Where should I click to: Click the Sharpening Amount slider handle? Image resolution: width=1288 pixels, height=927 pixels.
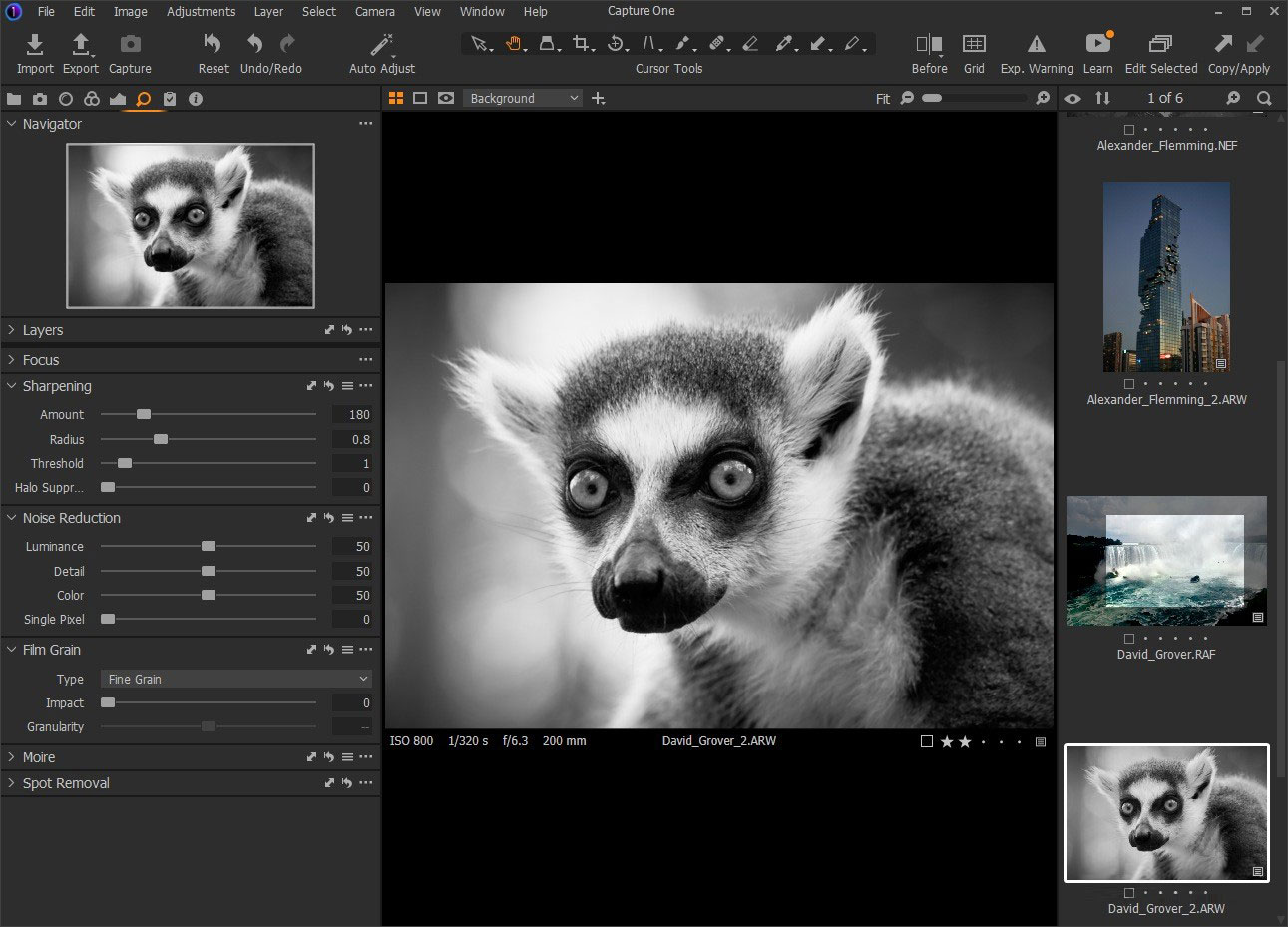(x=144, y=414)
